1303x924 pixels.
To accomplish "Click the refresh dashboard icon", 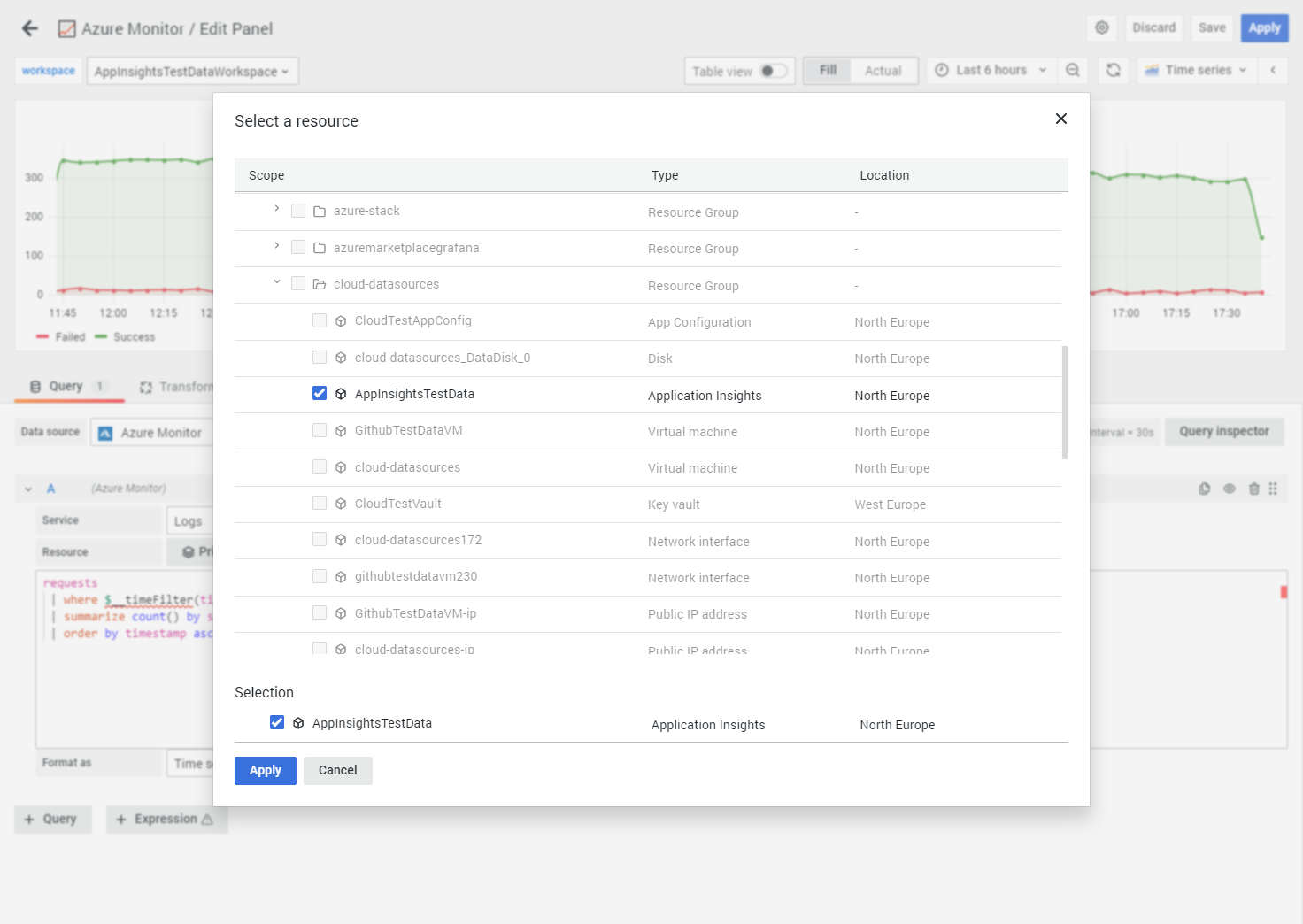I will click(x=1113, y=70).
